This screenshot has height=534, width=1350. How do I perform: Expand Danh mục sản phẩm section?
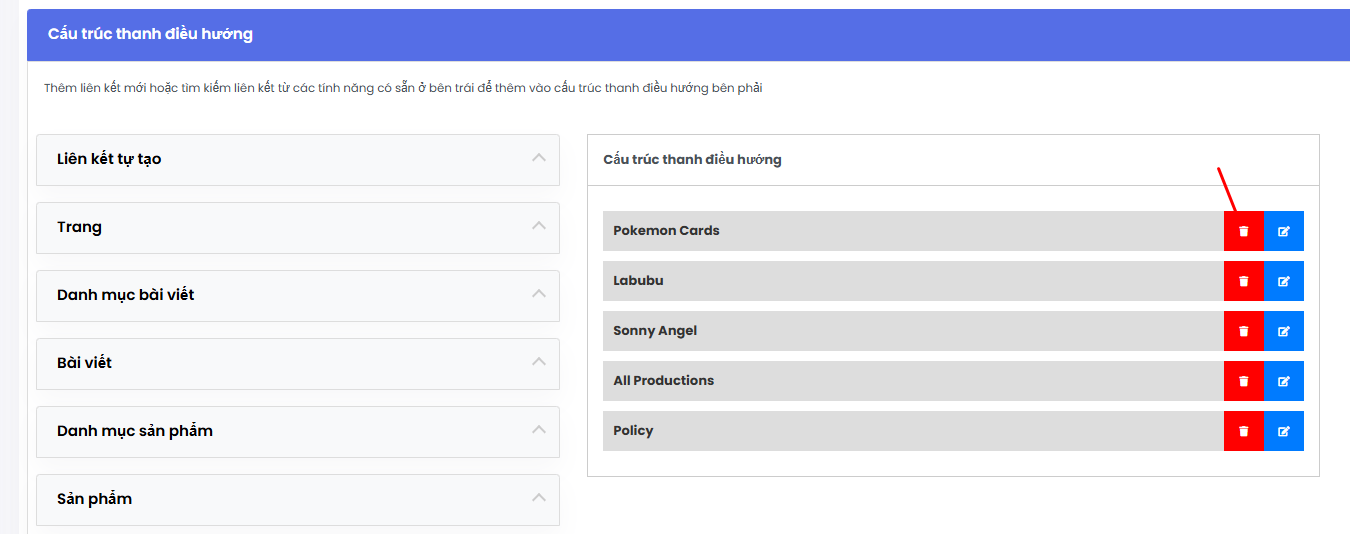[298, 432]
